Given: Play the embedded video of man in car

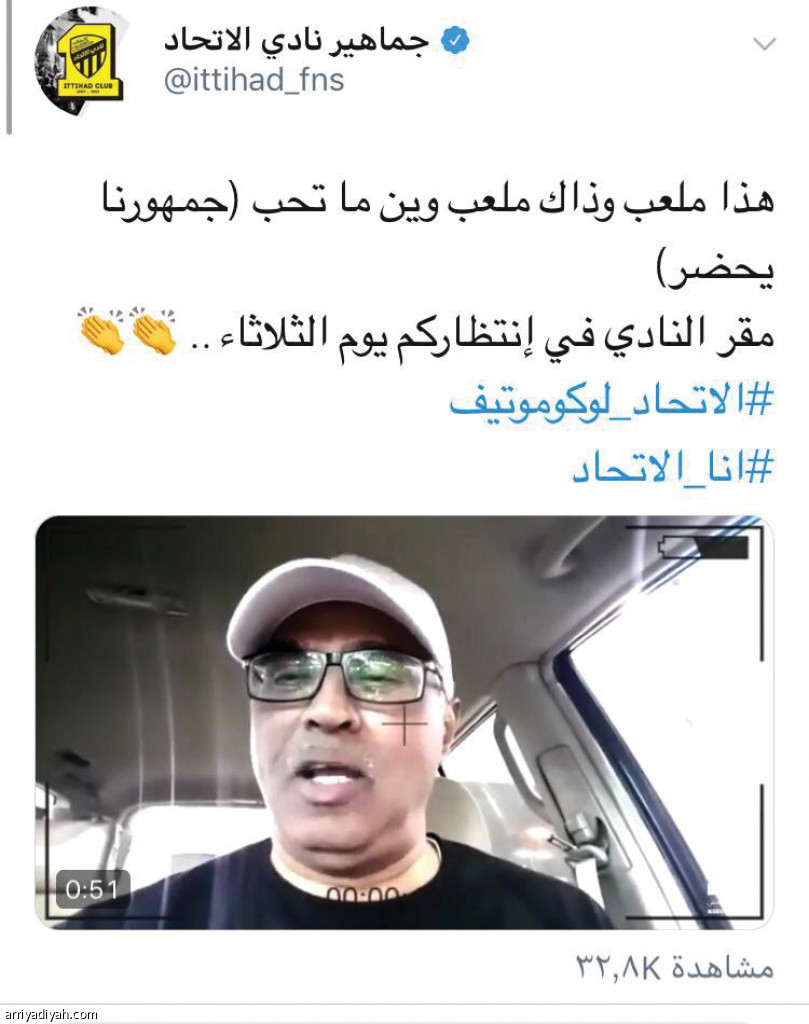Looking at the screenshot, I should click(404, 722).
